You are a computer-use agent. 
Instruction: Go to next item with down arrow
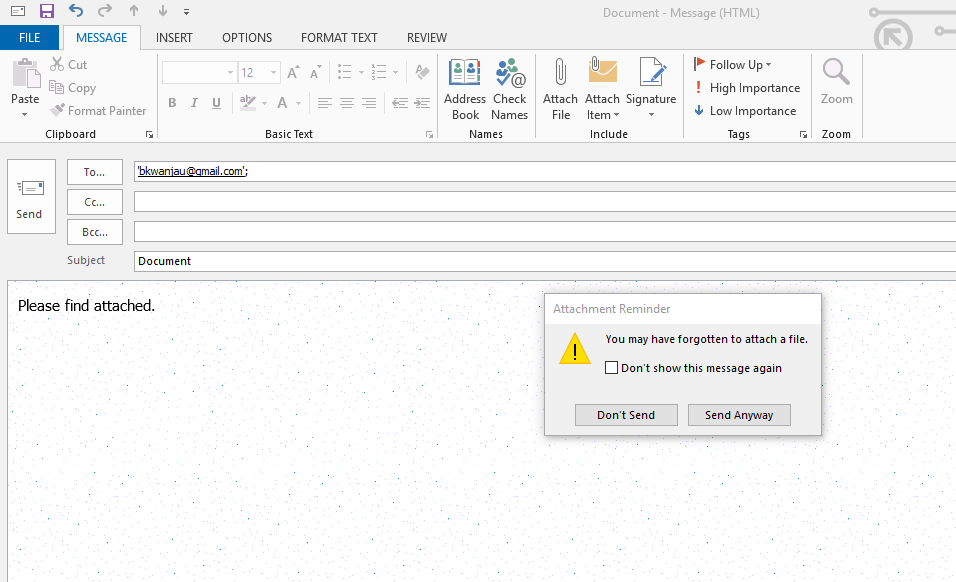[163, 10]
